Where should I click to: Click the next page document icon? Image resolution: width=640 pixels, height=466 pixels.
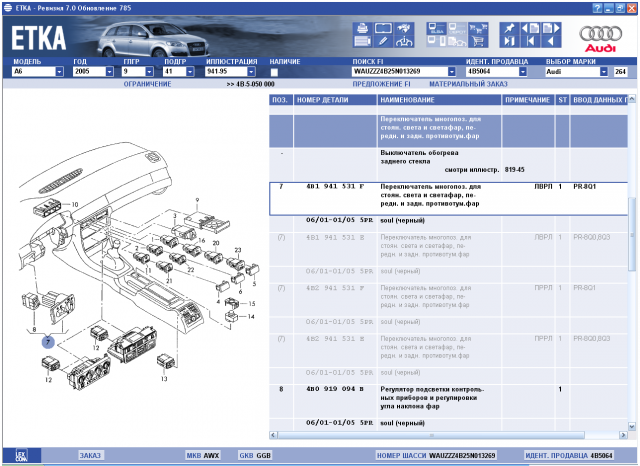coord(551,28)
